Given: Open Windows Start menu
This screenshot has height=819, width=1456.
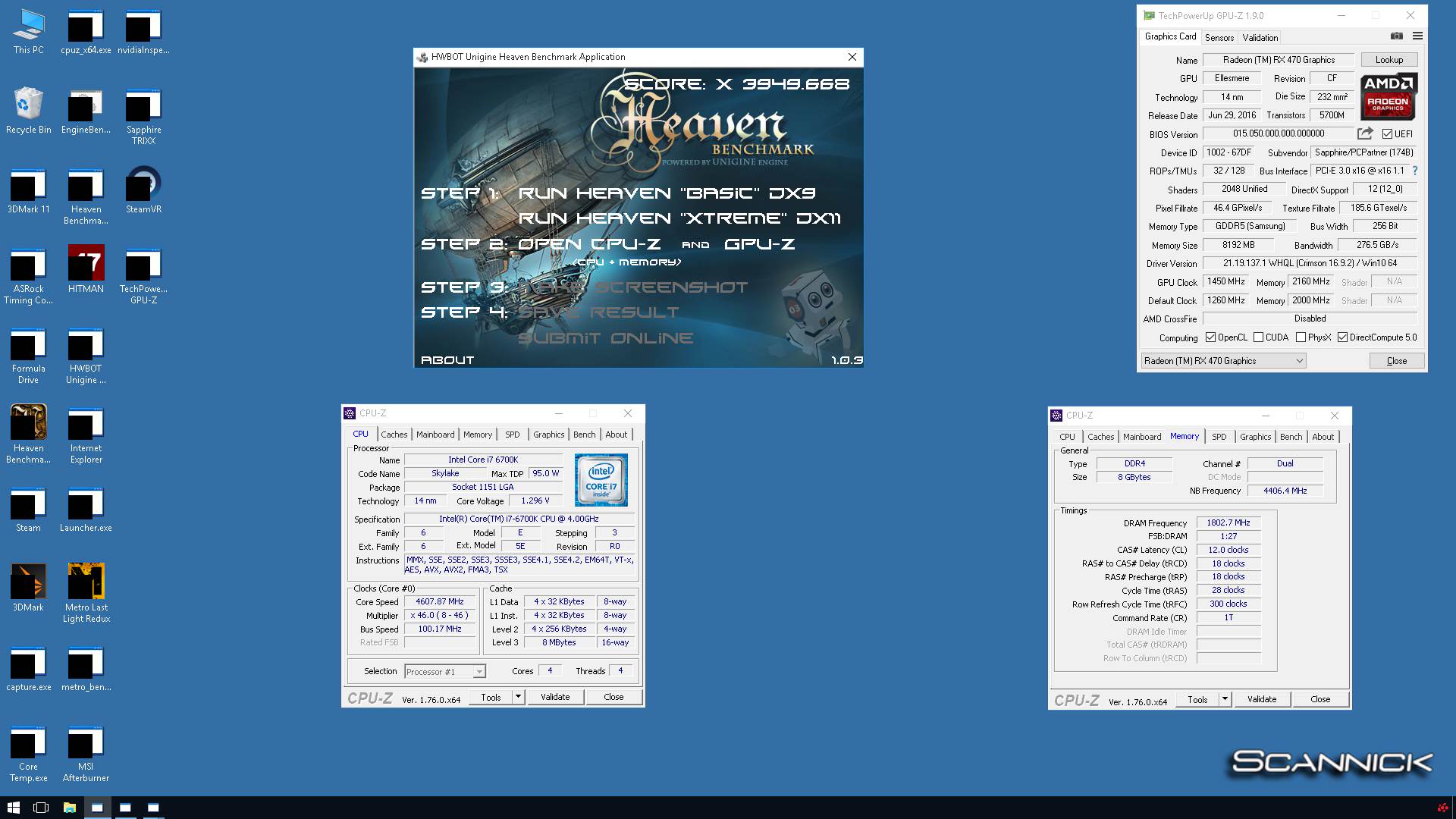Looking at the screenshot, I should (13, 808).
